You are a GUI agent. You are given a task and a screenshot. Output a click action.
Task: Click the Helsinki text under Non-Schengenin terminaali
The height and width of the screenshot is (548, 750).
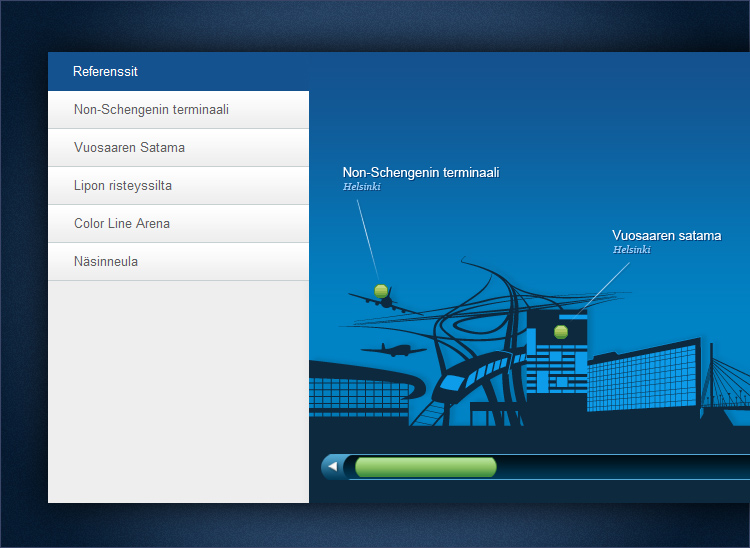click(x=362, y=186)
